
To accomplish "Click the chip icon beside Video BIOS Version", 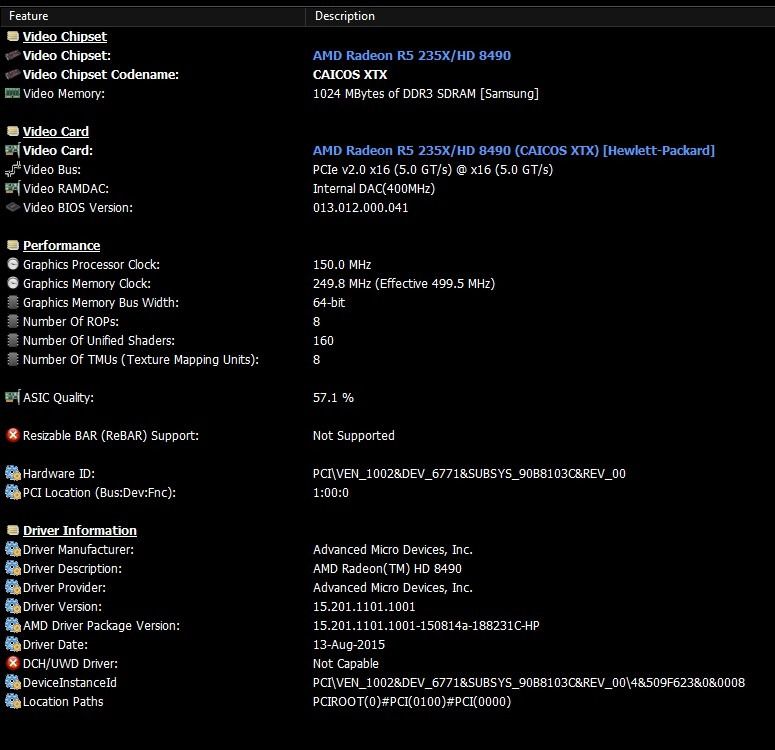I will pos(12,207).
